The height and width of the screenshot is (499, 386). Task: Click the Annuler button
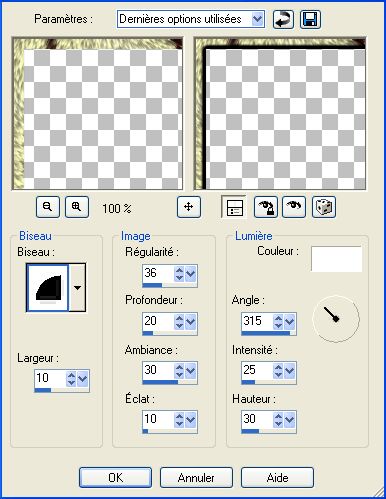(x=196, y=478)
